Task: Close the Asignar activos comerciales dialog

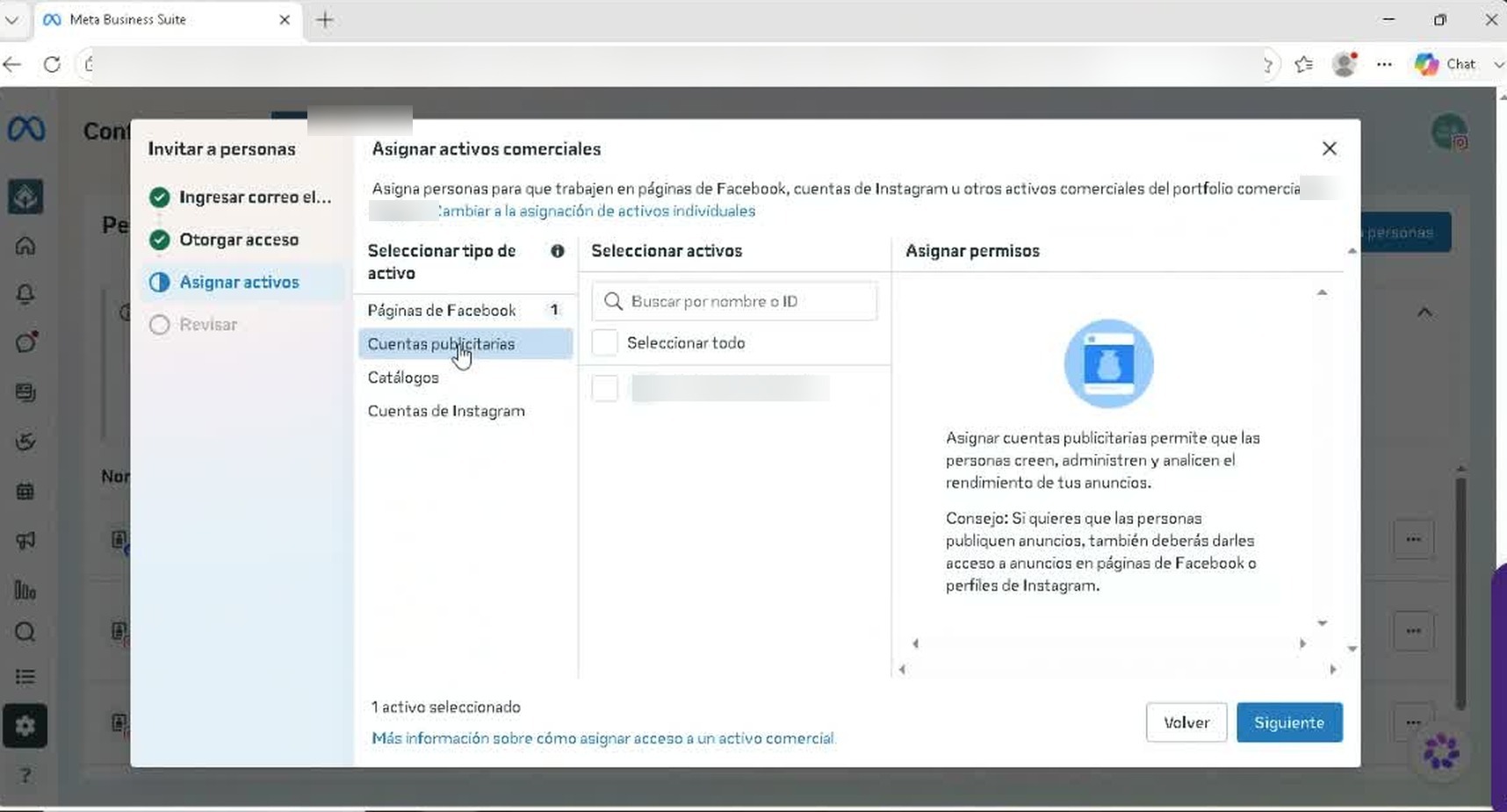Action: tap(1330, 148)
